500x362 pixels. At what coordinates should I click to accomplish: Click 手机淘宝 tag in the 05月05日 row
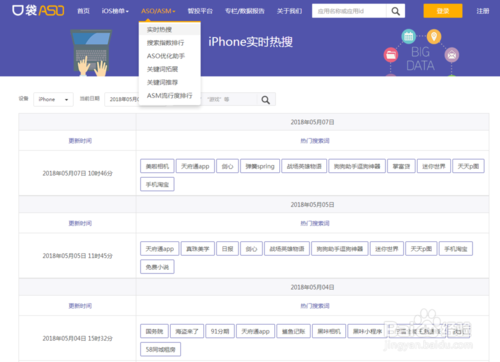tap(456, 249)
